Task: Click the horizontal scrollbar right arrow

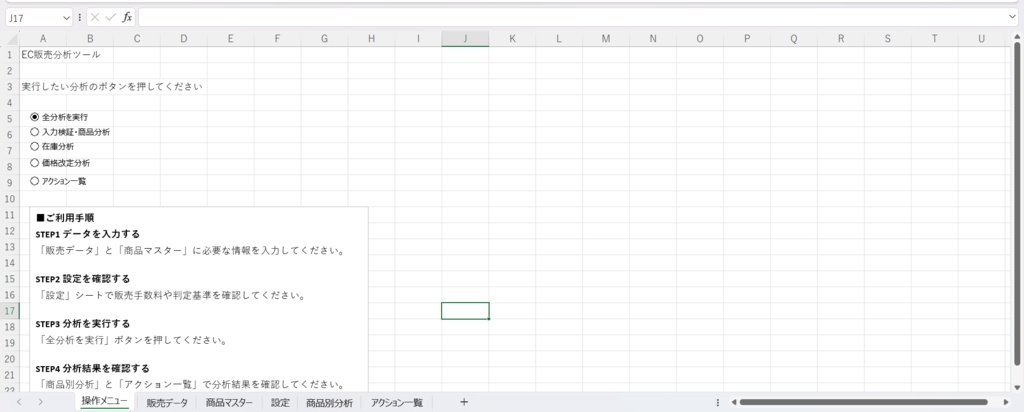Action: click(x=1006, y=402)
